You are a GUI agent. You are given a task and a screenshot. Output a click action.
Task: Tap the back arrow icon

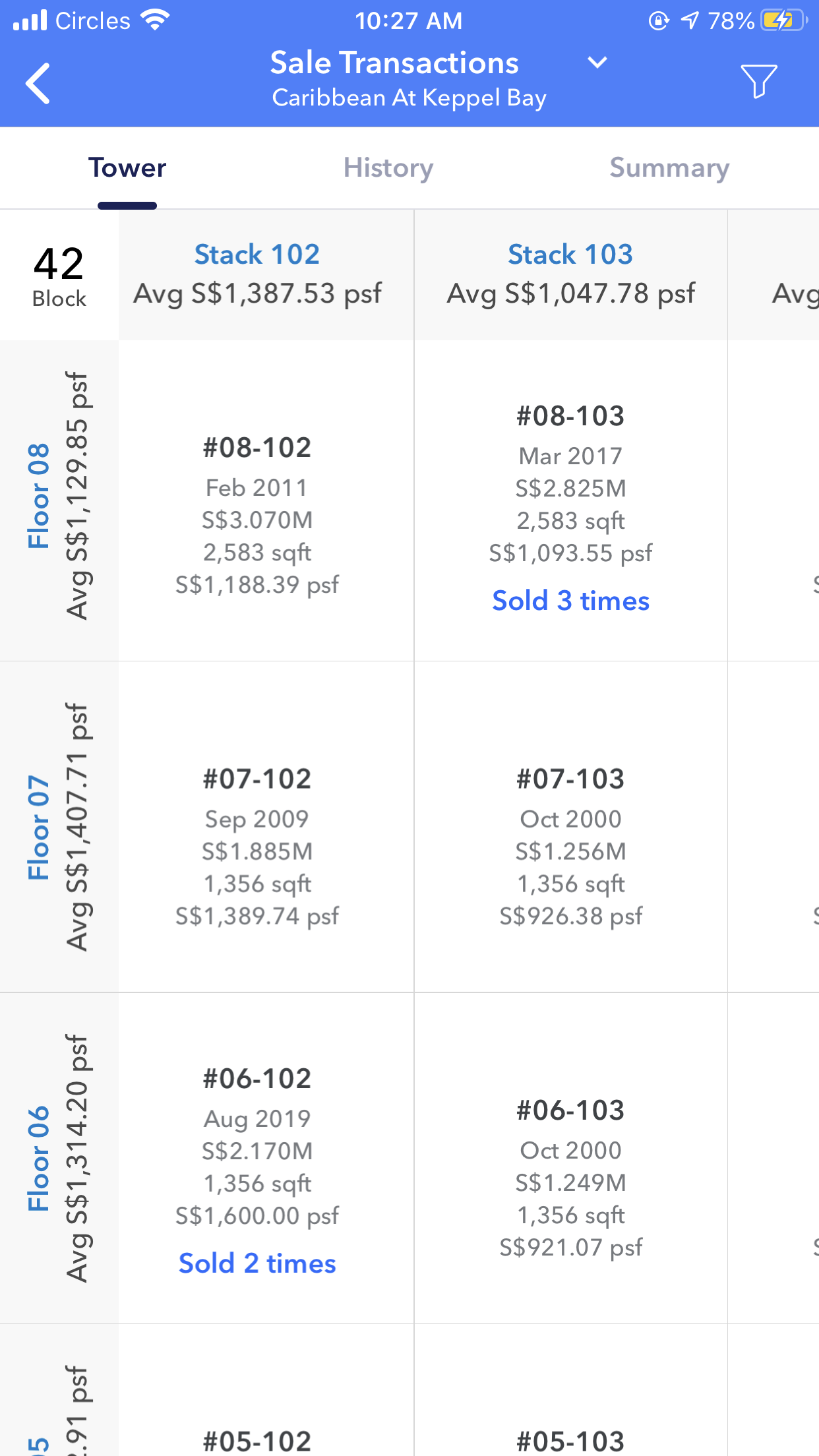(38, 83)
